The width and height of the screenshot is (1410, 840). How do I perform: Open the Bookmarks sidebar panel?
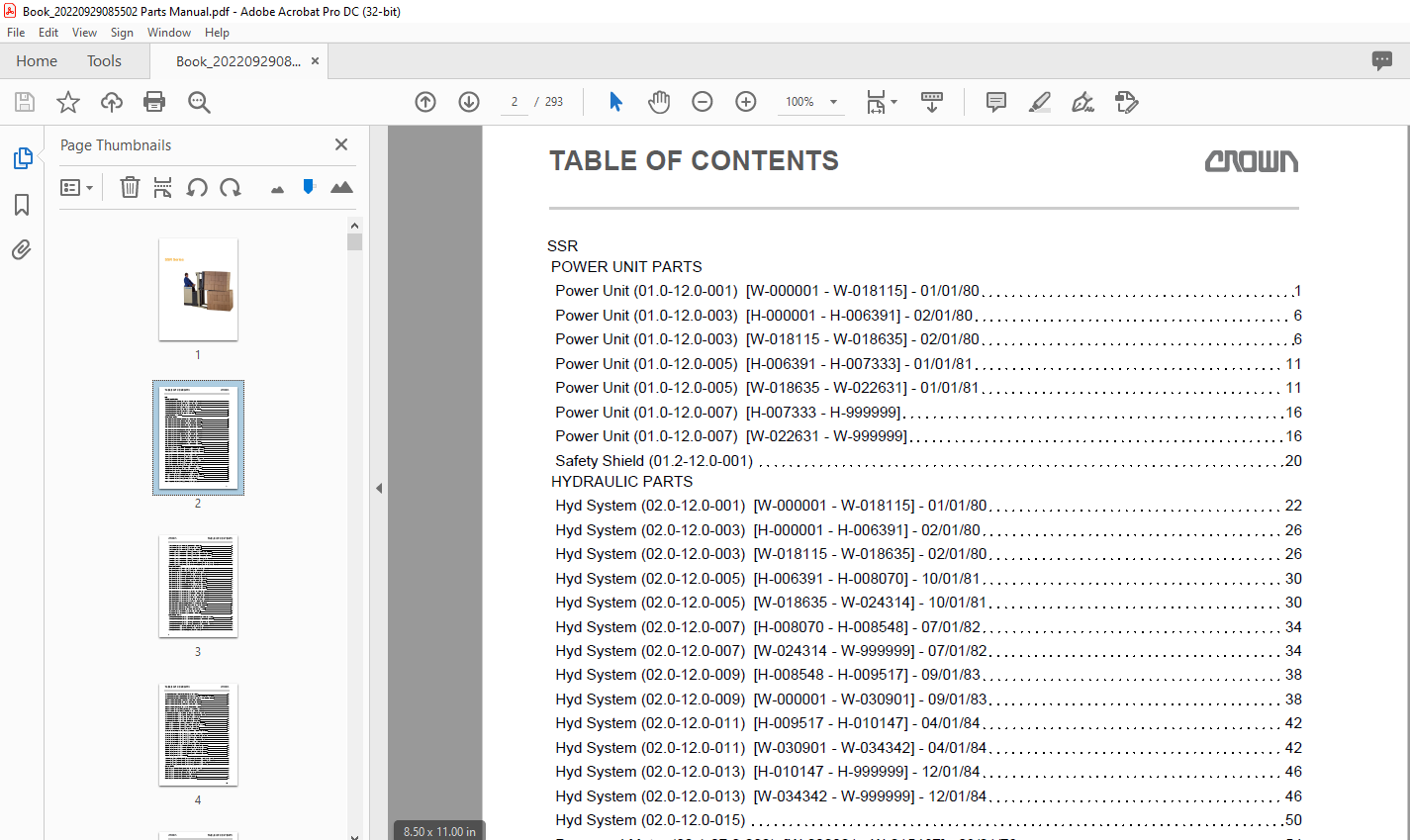point(22,205)
